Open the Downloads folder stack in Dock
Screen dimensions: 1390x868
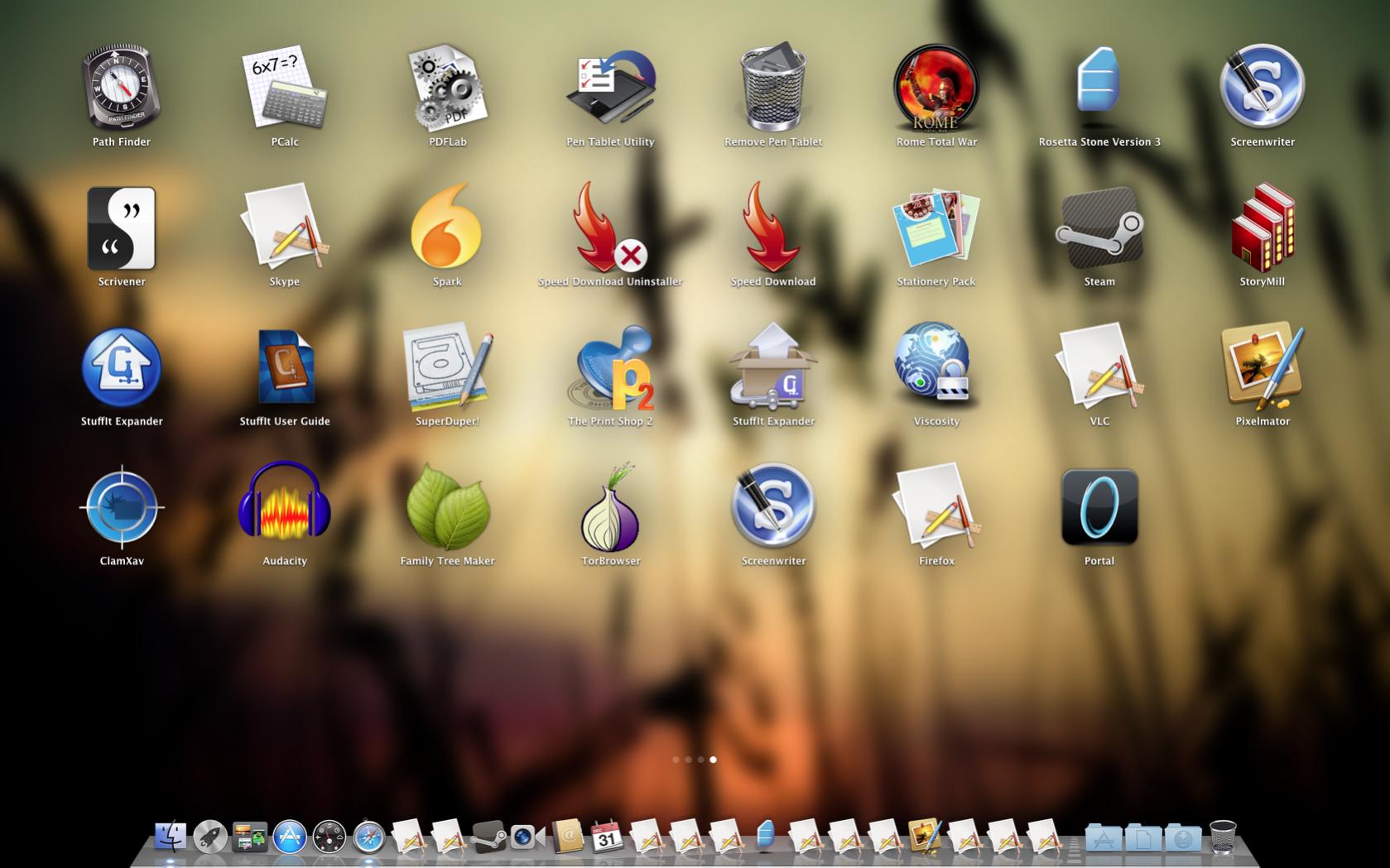[1182, 837]
